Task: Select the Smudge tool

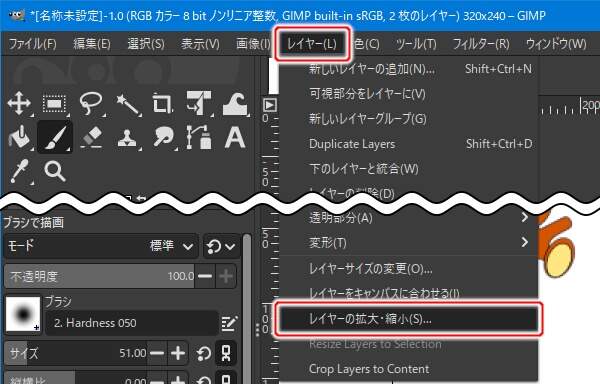Action: 163,137
